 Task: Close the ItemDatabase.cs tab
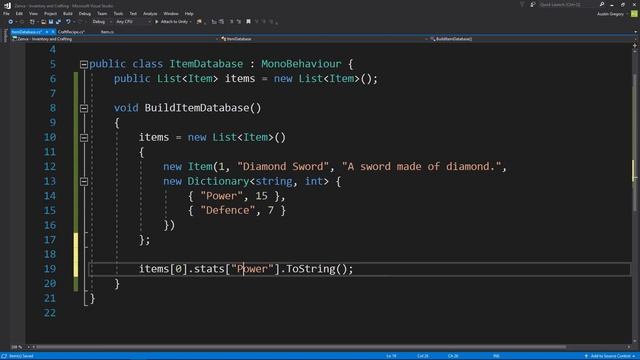point(53,31)
